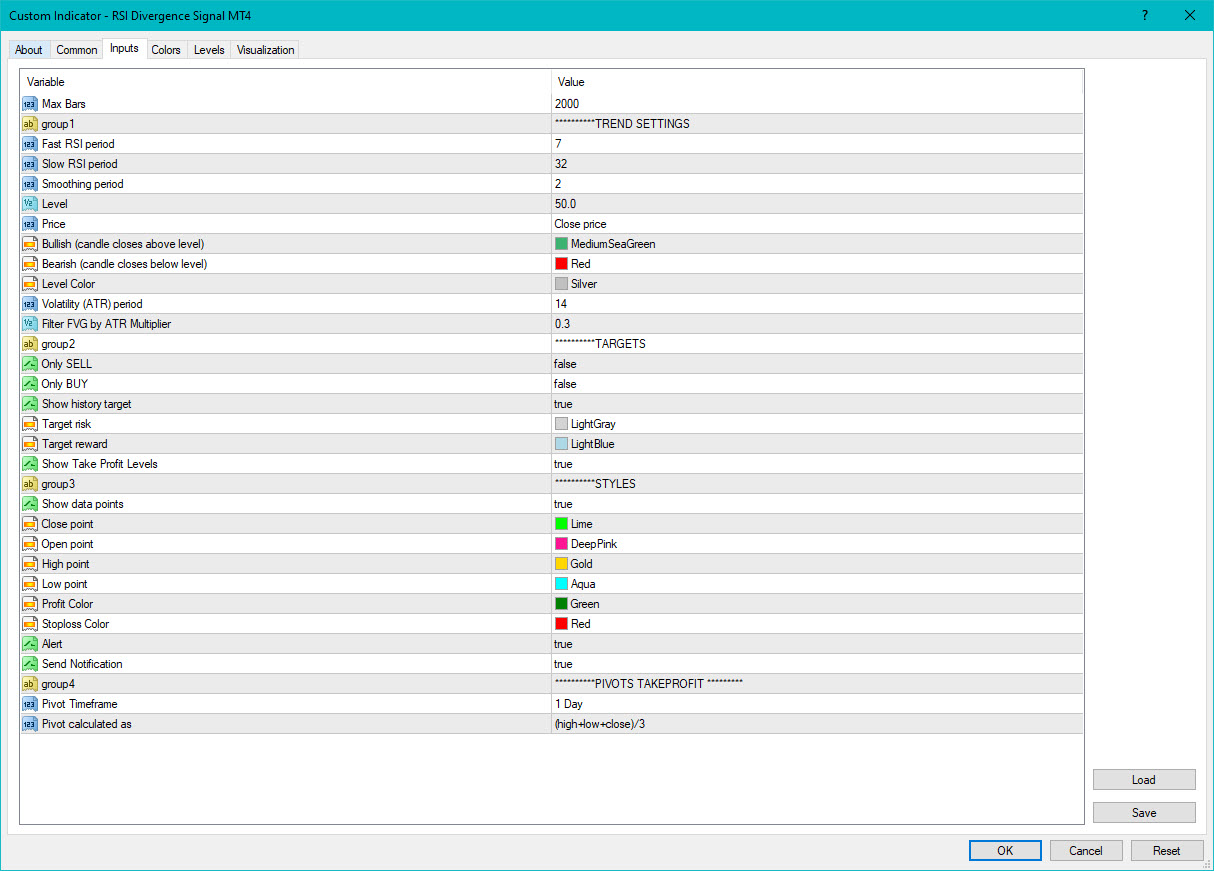The width and height of the screenshot is (1214, 871).
Task: Switch to the About tab
Action: [29, 50]
